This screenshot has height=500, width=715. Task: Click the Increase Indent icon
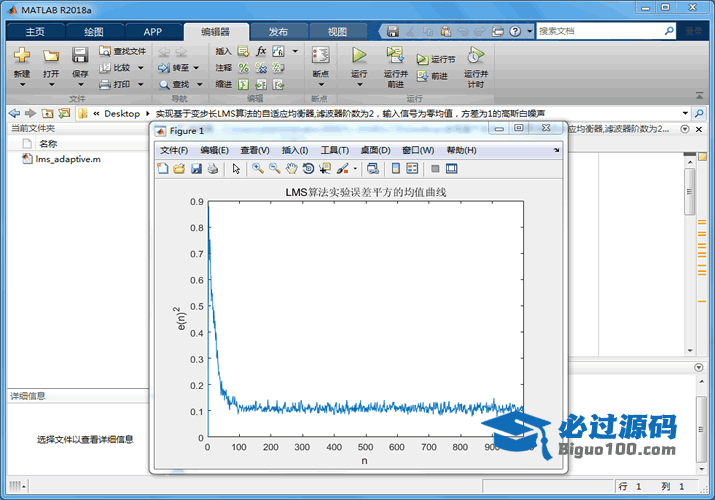(x=261, y=84)
